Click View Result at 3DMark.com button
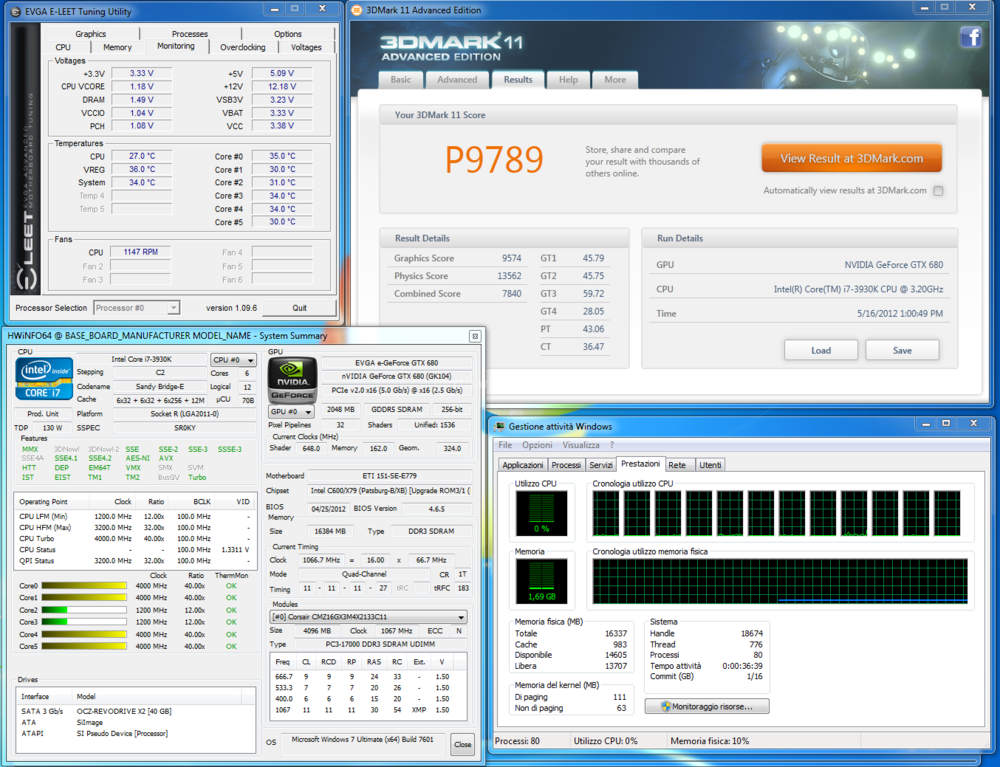 click(x=851, y=159)
